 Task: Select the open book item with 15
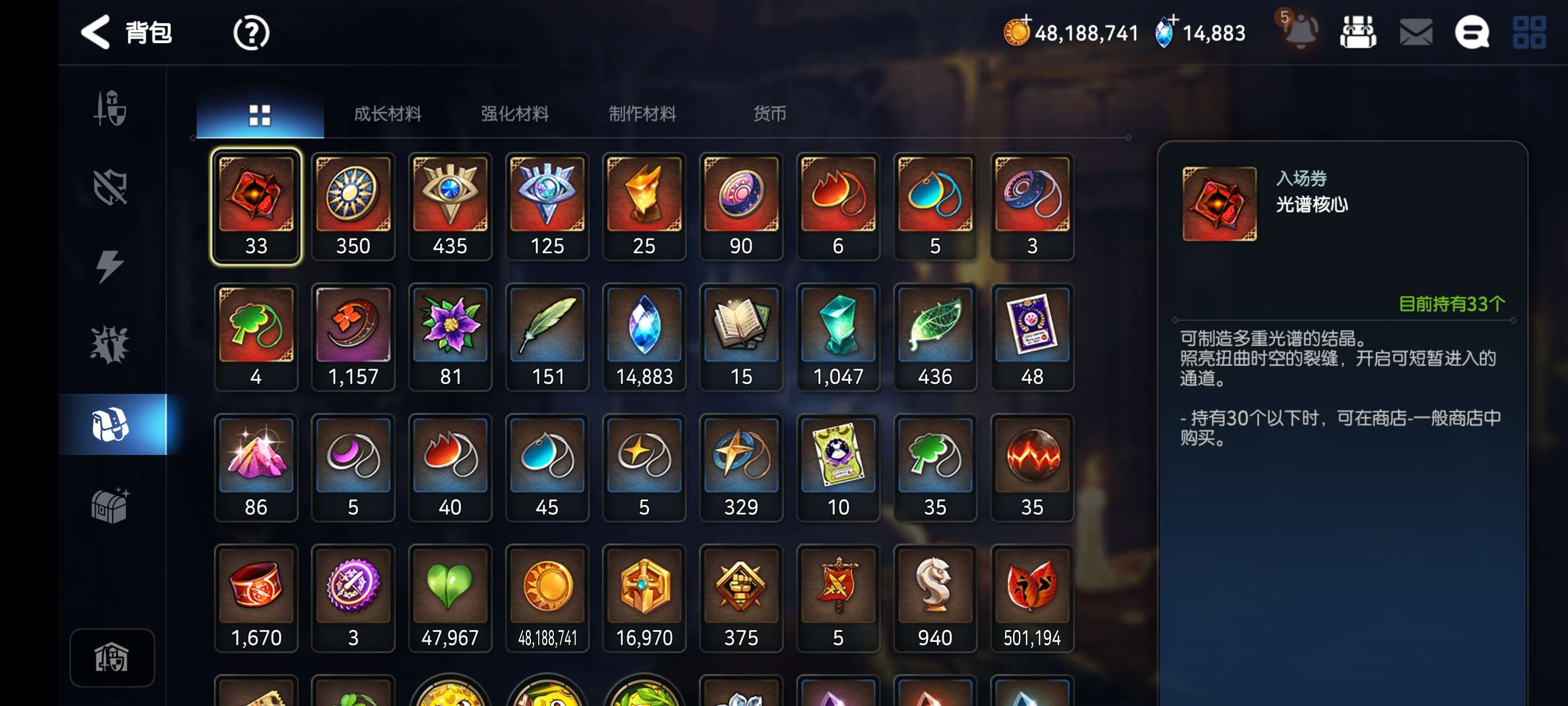741,337
